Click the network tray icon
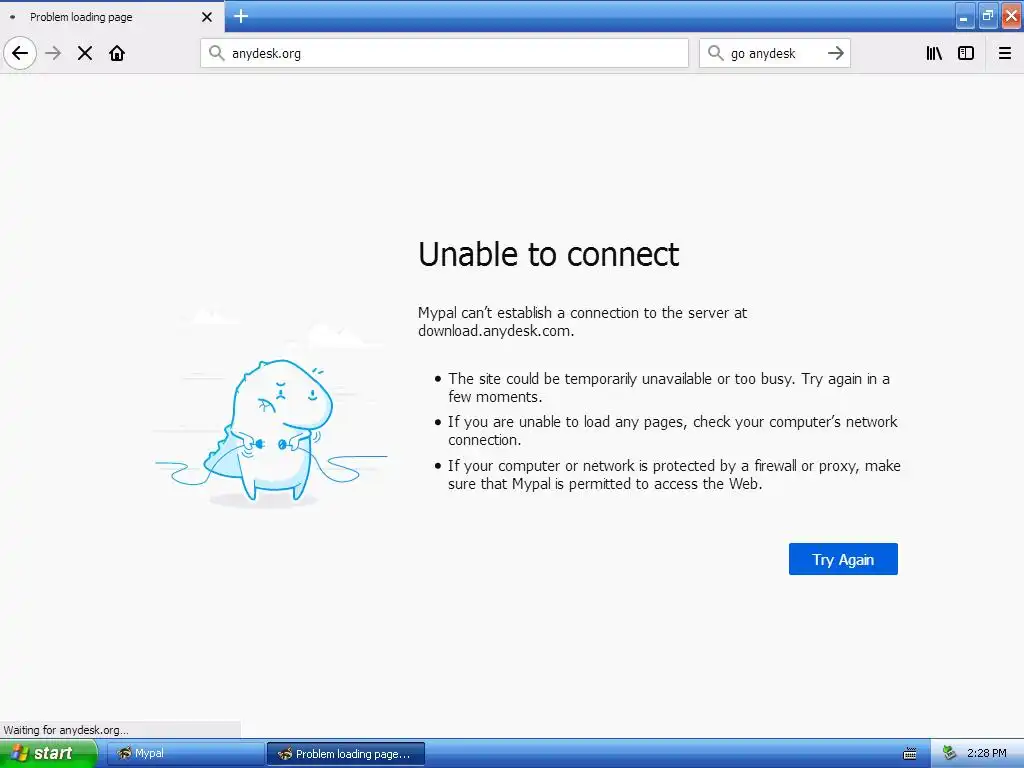This screenshot has width=1024, height=768. (x=950, y=754)
